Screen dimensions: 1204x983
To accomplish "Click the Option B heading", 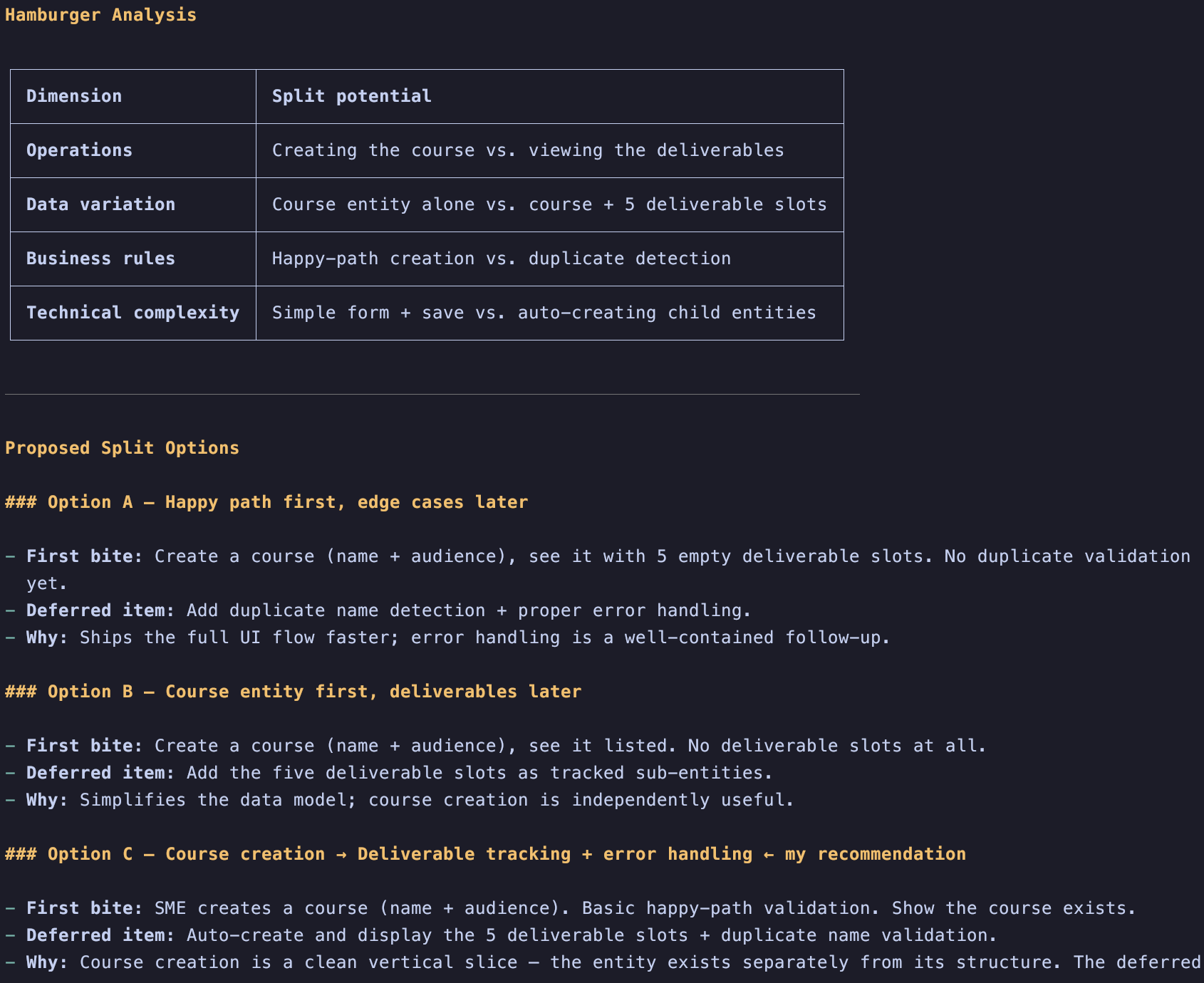I will (x=293, y=692).
